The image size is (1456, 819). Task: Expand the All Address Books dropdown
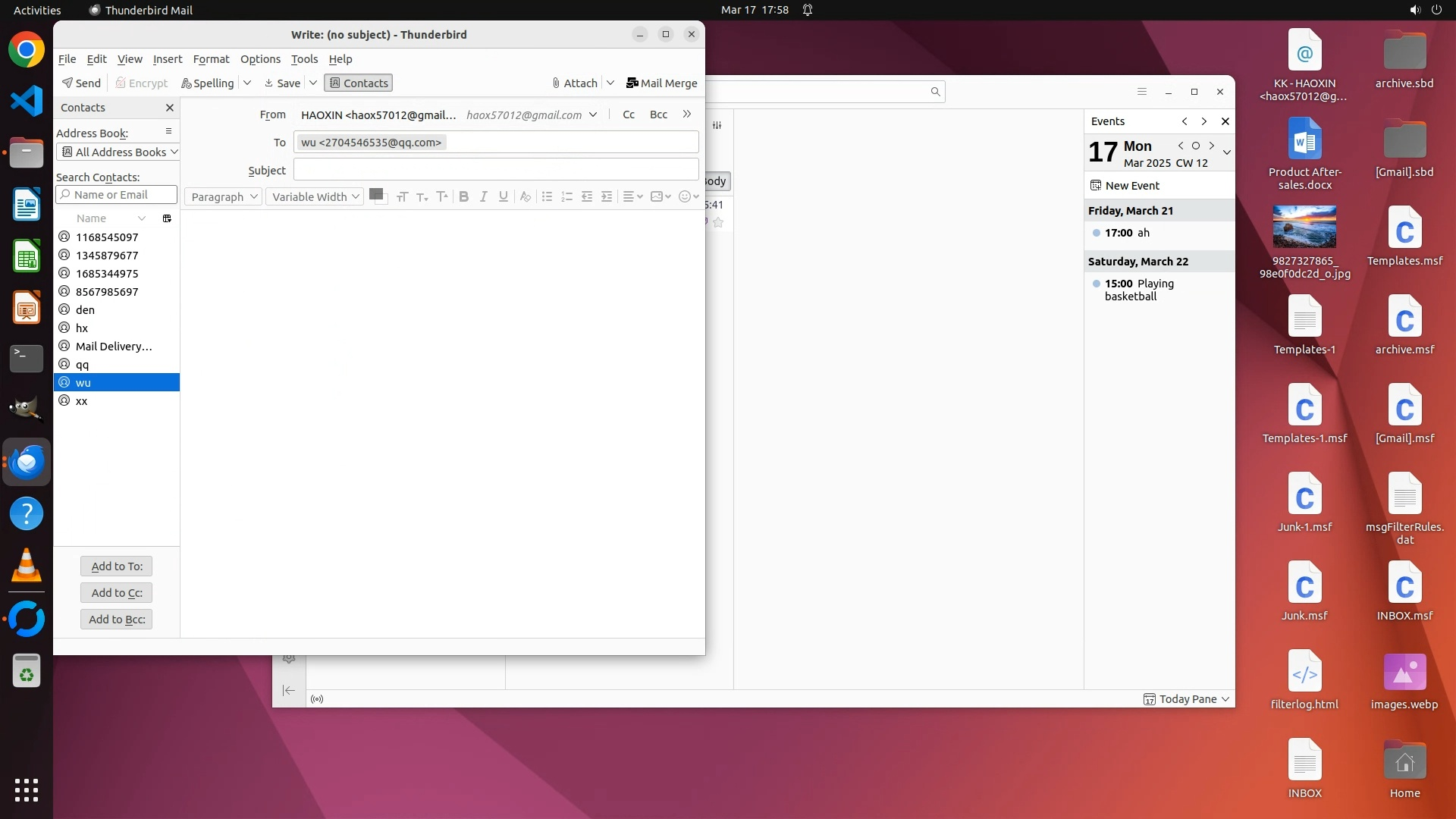(118, 152)
